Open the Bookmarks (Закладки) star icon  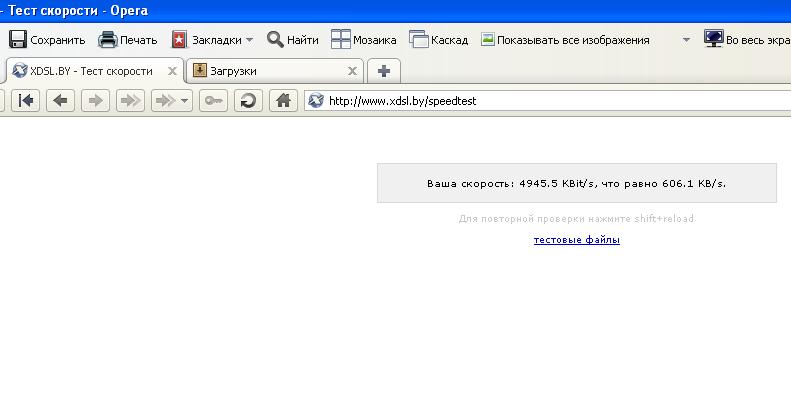pyautogui.click(x=180, y=39)
